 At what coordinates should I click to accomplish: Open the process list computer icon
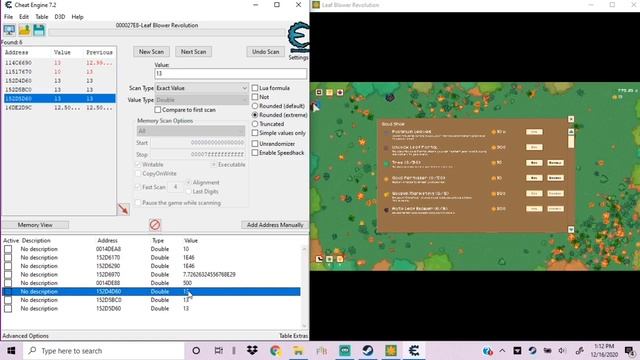pos(9,30)
